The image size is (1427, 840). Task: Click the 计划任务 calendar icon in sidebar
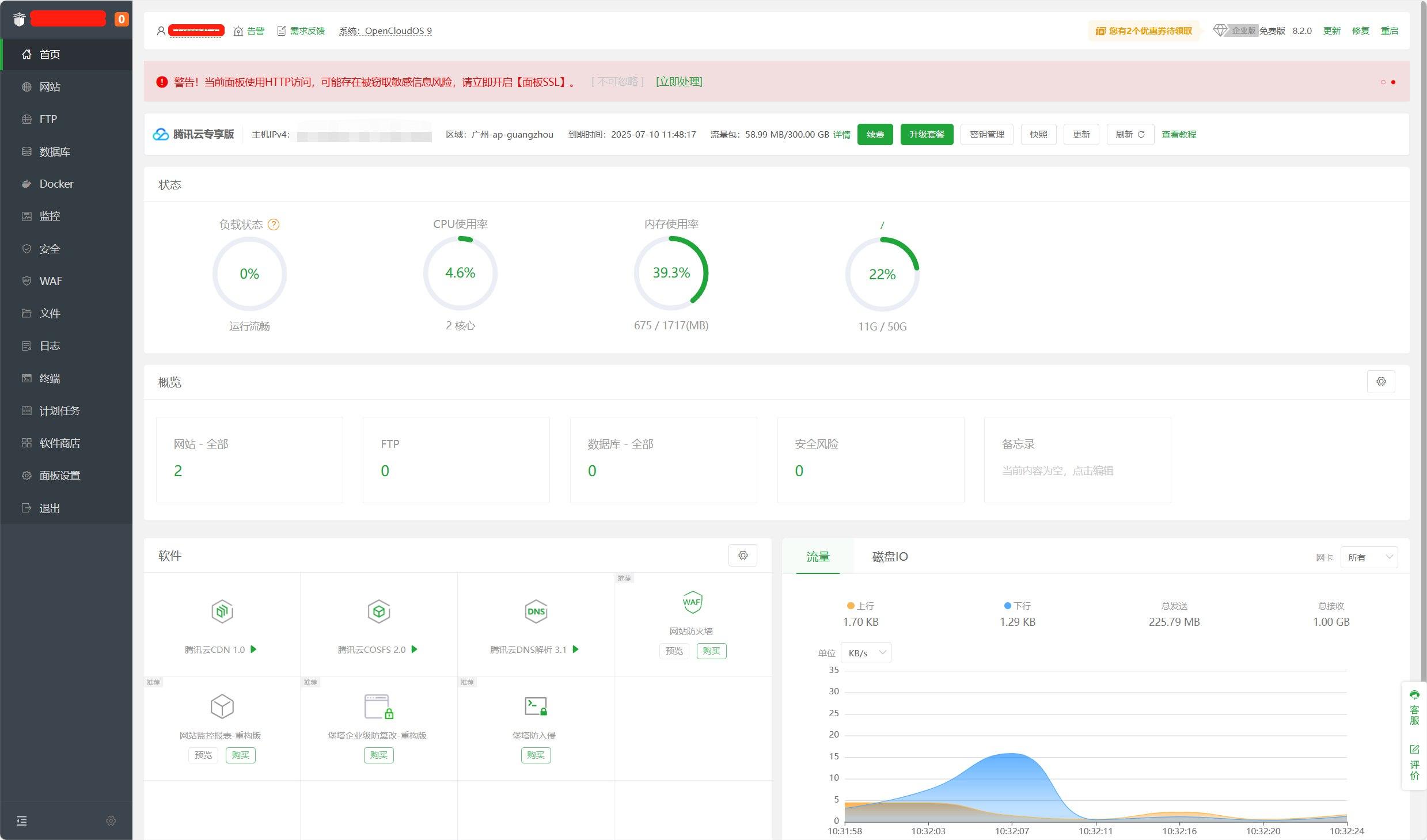(26, 411)
